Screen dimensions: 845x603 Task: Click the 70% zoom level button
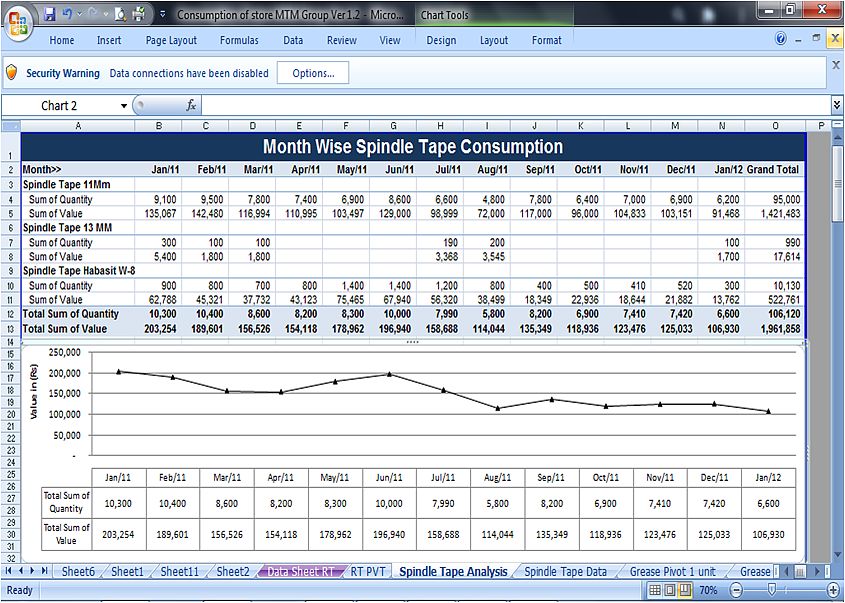[708, 590]
